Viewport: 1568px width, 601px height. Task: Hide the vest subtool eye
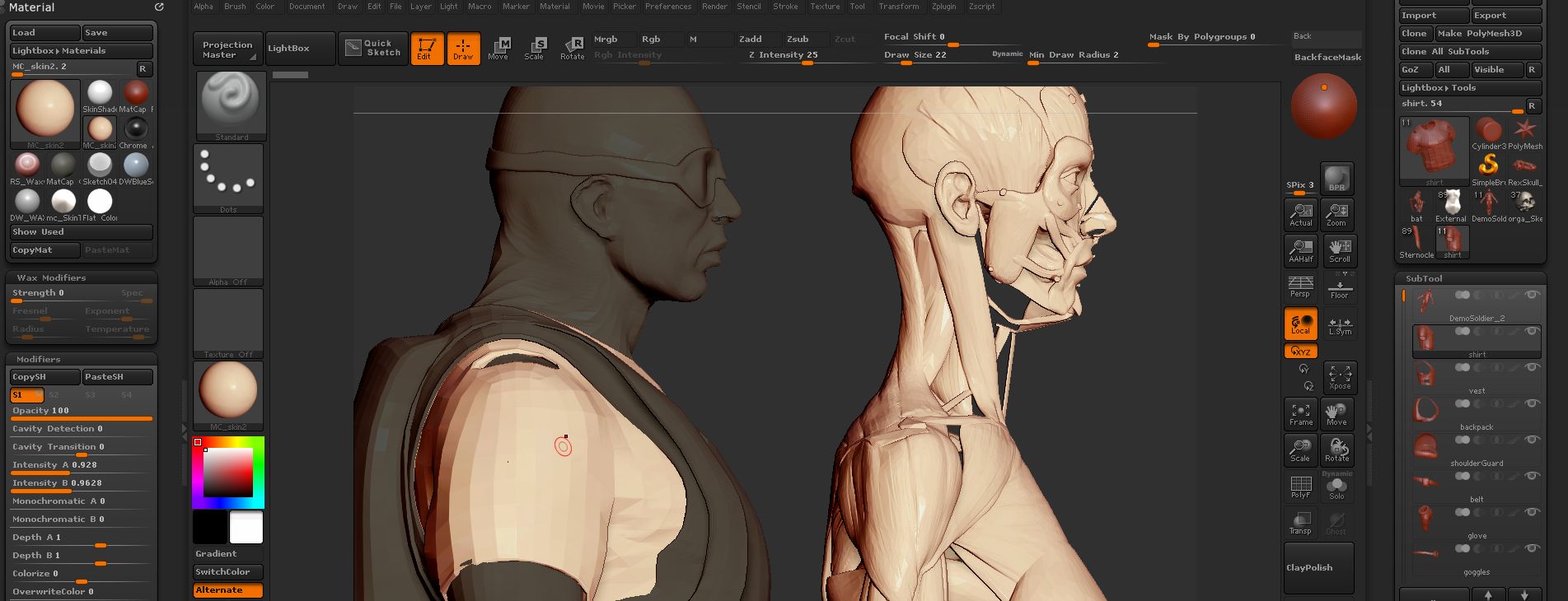[1531, 367]
